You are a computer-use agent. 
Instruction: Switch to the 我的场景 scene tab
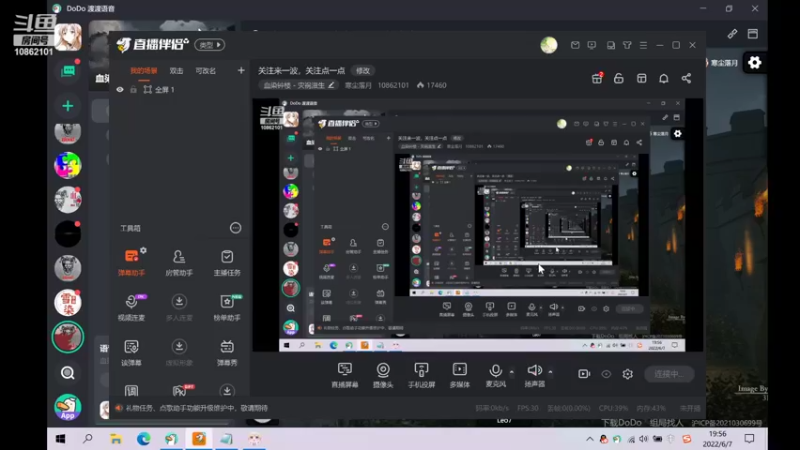click(143, 71)
